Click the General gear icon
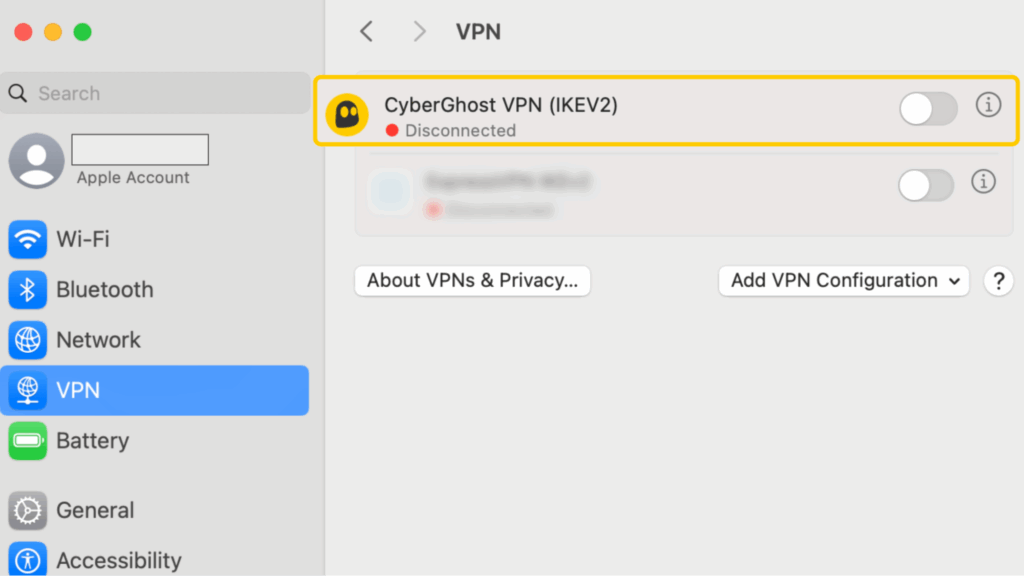The width and height of the screenshot is (1024, 576). click(x=28, y=511)
